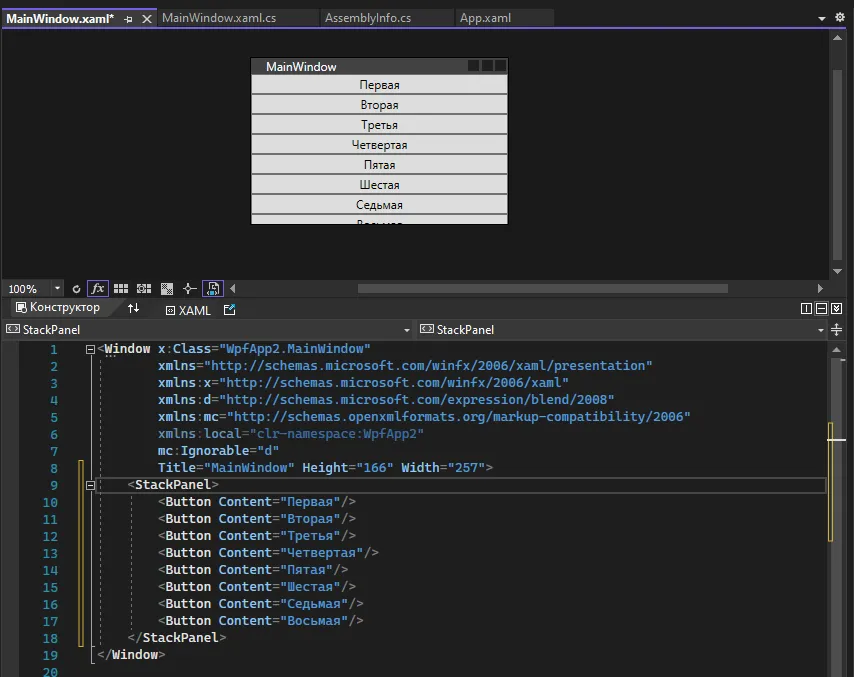Click the Button Content="Первая" line
854x677 pixels.
tap(257, 502)
